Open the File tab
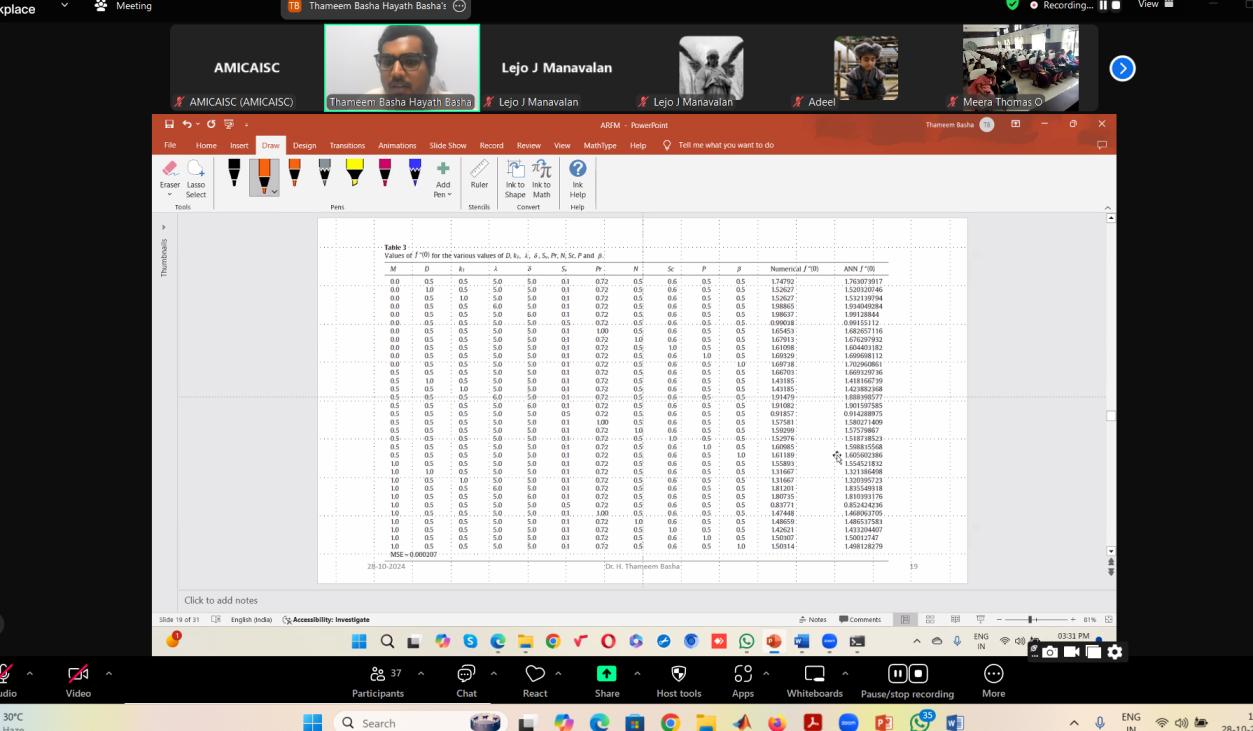The height and width of the screenshot is (731, 1253). pyautogui.click(x=170, y=145)
